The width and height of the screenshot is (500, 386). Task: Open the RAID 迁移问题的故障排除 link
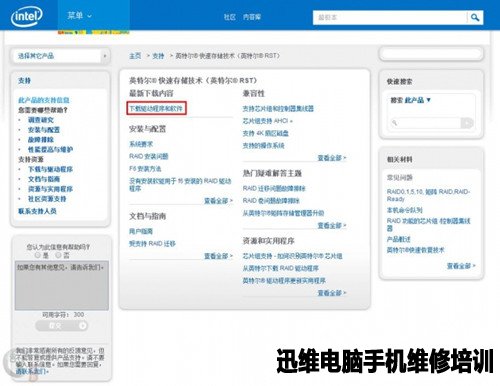pos(274,188)
